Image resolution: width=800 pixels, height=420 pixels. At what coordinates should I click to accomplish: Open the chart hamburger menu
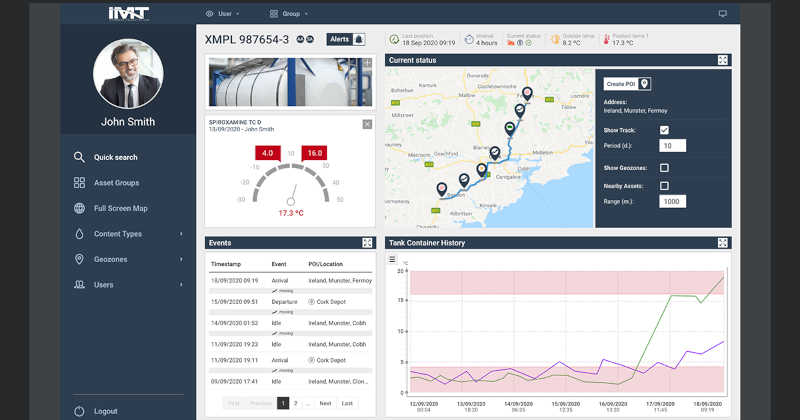point(392,260)
